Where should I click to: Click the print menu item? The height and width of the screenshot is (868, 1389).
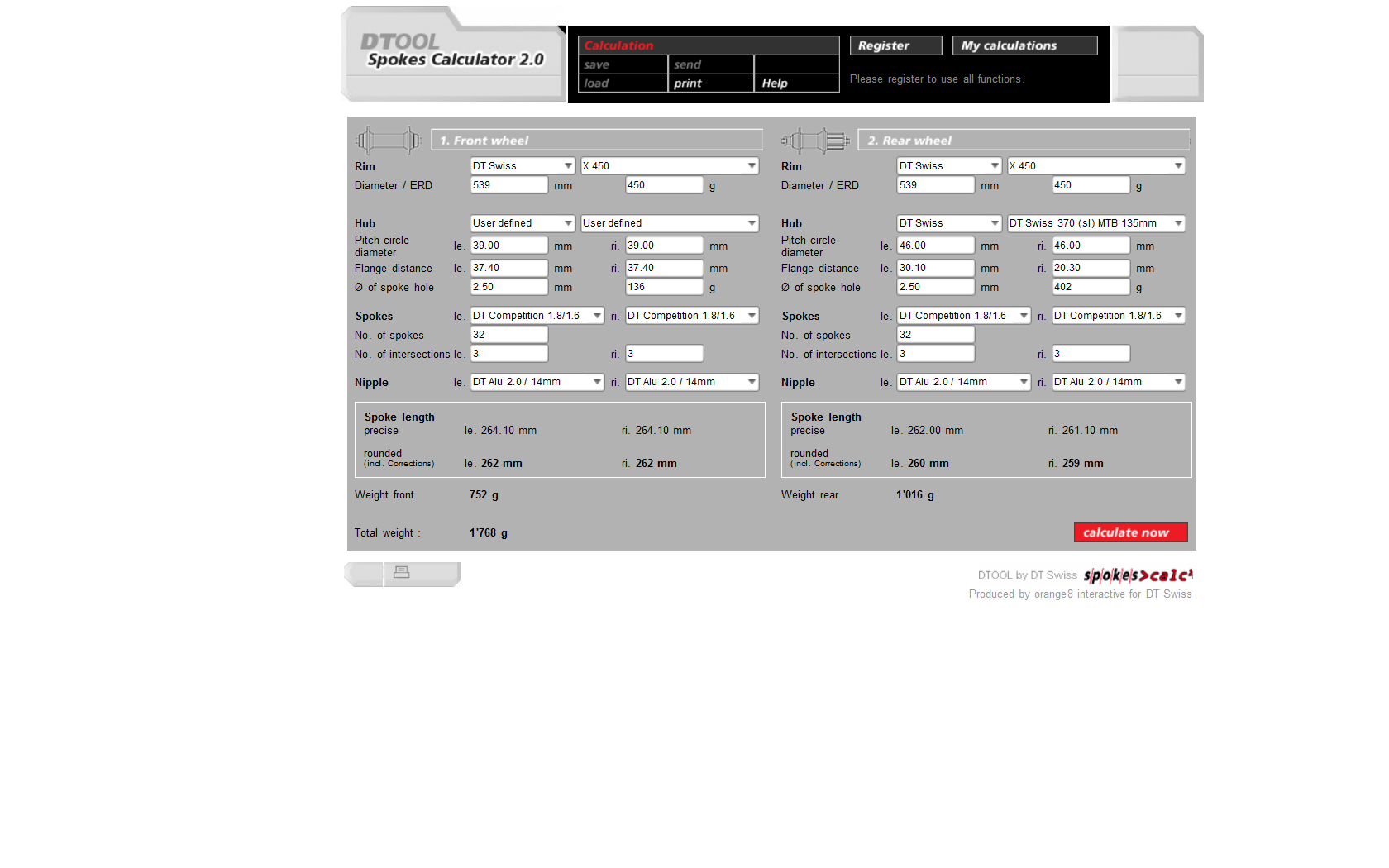coord(687,83)
